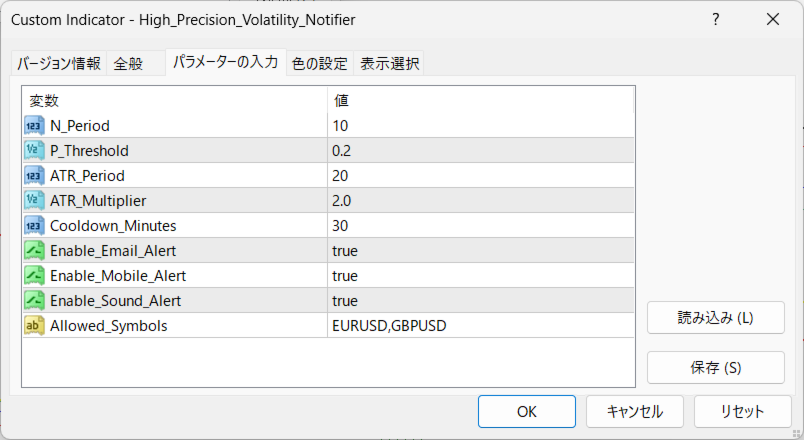
Task: Click the integer icon next to ATR_Period
Action: pyautogui.click(x=34, y=176)
